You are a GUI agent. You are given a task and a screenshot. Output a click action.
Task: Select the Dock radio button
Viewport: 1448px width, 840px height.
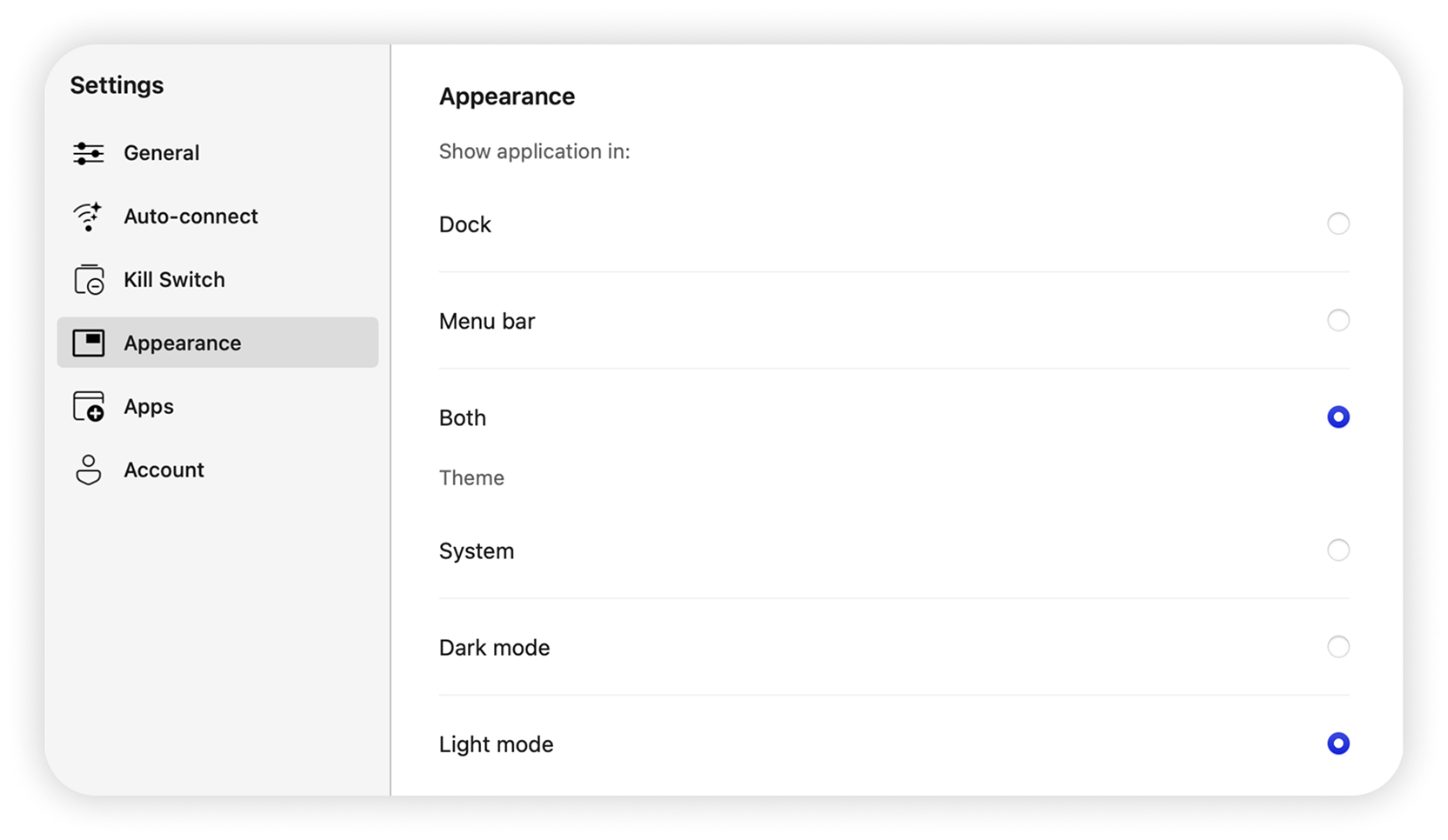(1338, 224)
